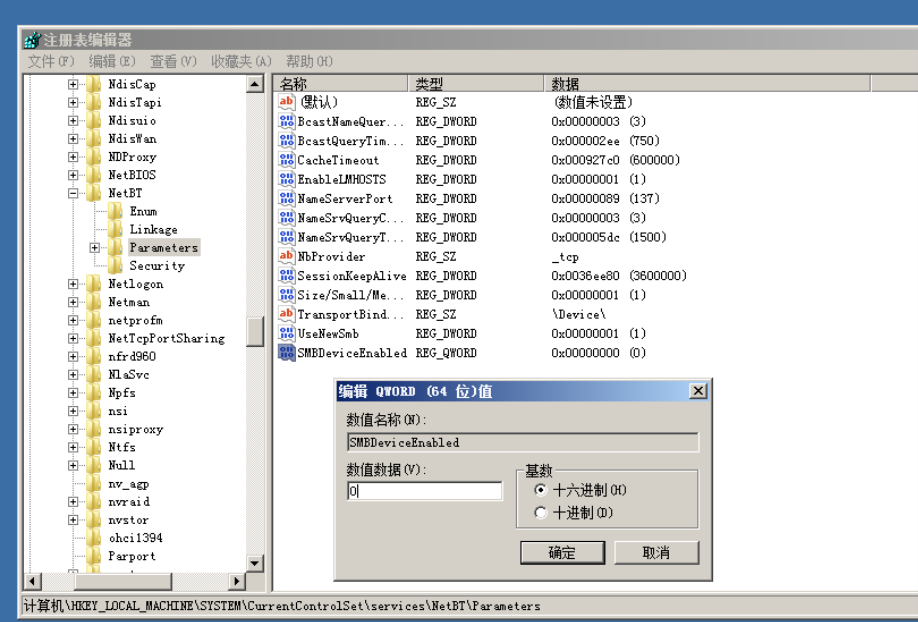The height and width of the screenshot is (622, 918).
Task: Click the Enum folder icon
Action: (115, 211)
